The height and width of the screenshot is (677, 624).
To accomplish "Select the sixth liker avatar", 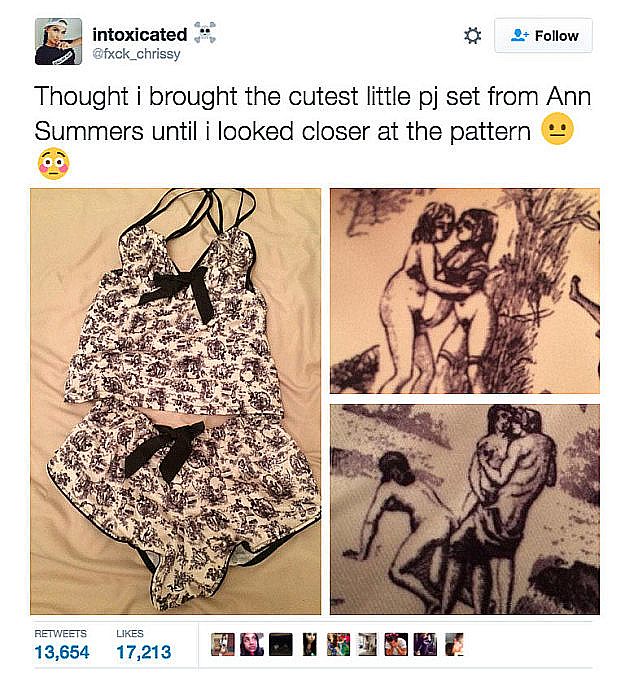I will click(368, 645).
